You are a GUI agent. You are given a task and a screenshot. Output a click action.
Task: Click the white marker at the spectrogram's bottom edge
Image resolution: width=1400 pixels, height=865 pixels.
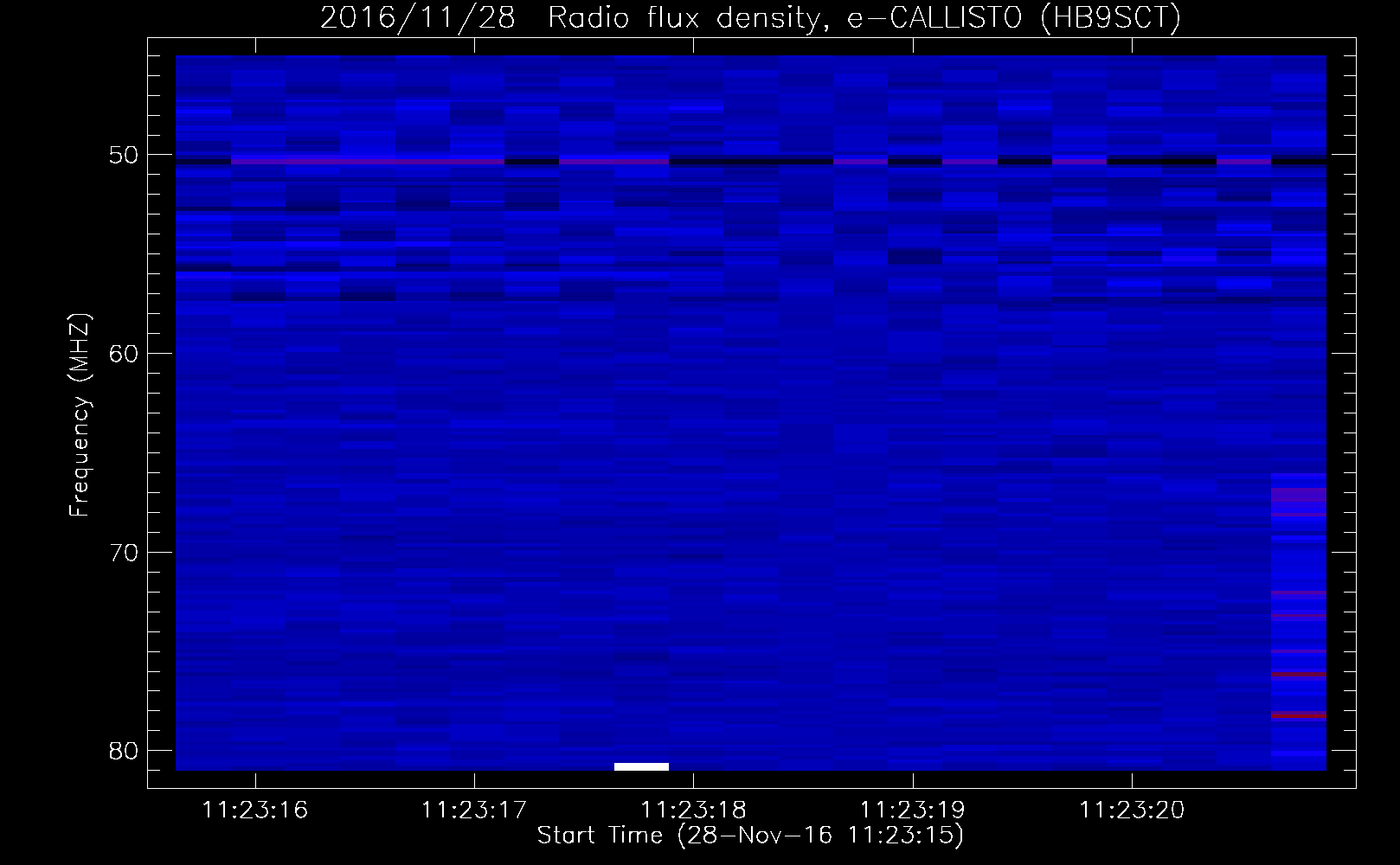point(641,766)
